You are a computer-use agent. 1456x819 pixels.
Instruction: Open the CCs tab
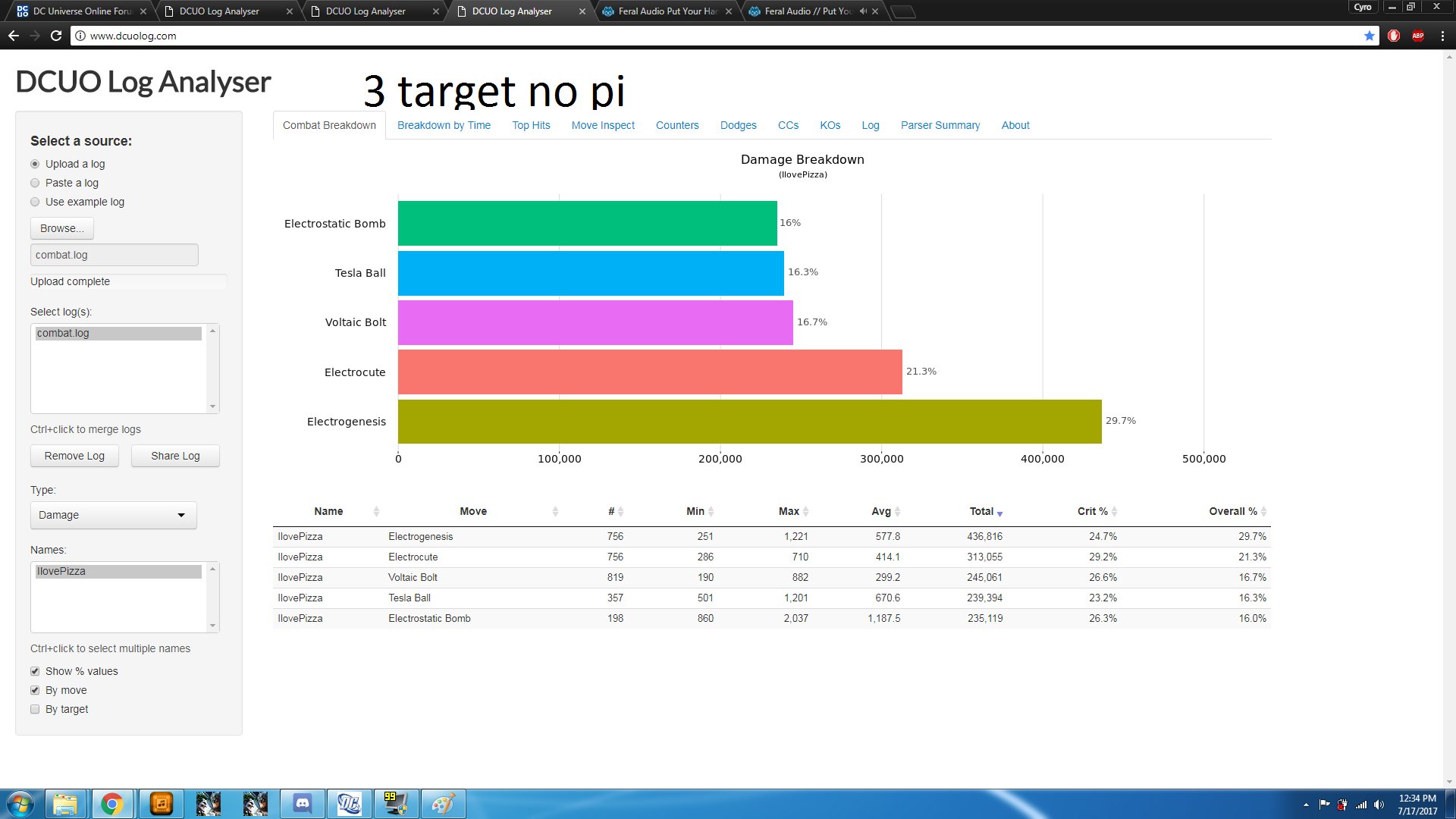click(x=788, y=125)
